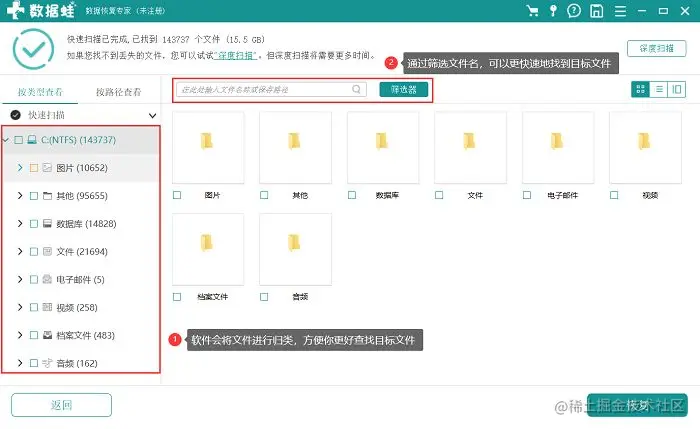Click the search magnifier icon
The width and height of the screenshot is (700, 429).
tap(356, 89)
